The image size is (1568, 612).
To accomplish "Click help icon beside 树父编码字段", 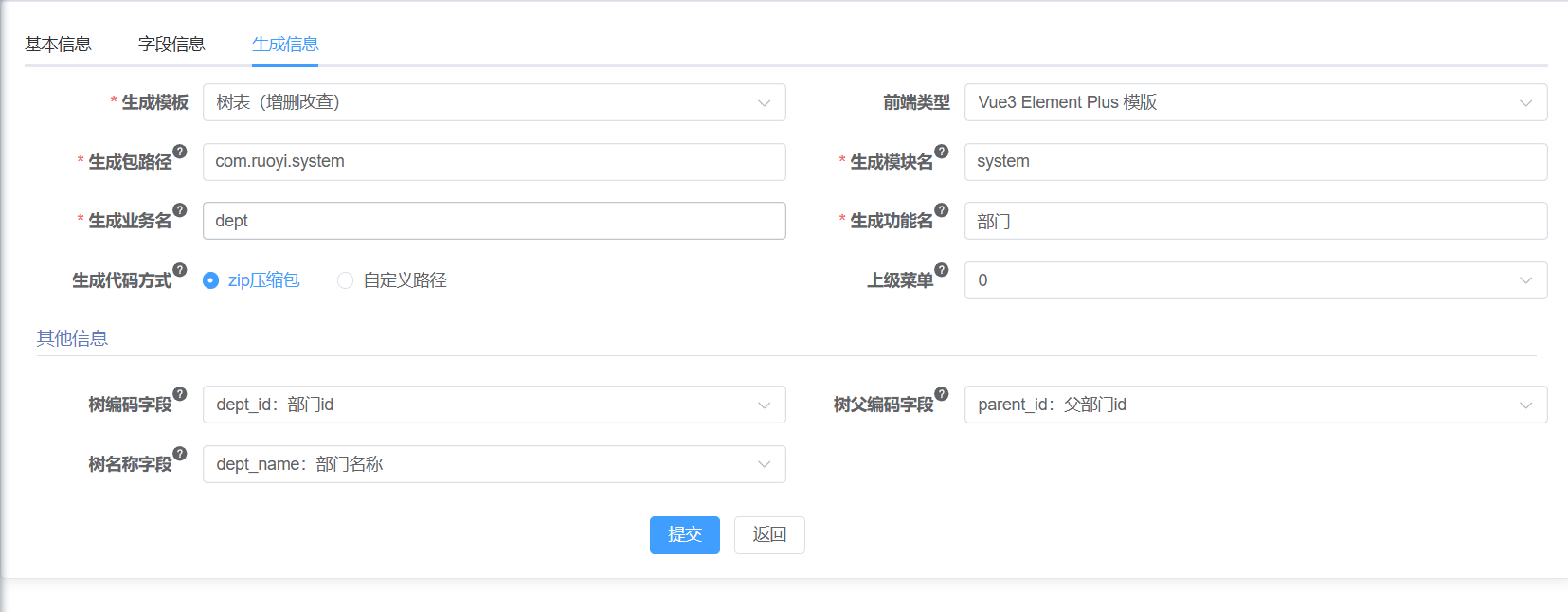I will point(942,394).
